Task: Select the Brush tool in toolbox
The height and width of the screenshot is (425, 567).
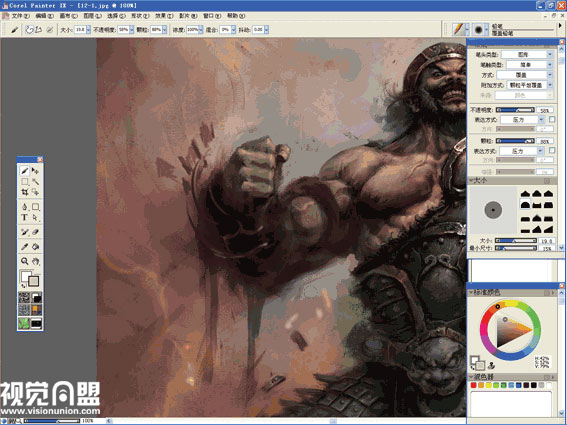Action: (24, 170)
